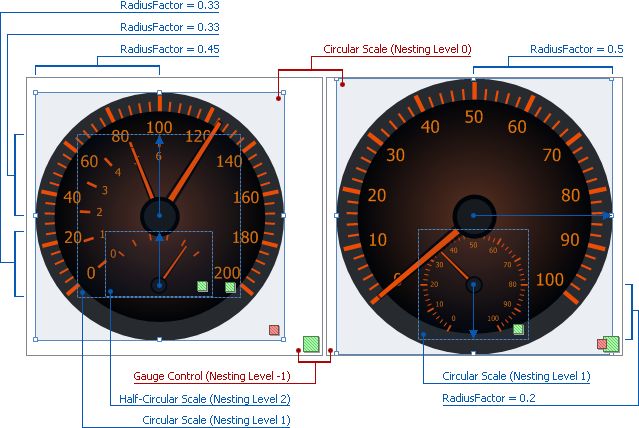Click the hub of the right gauge's nested scale
Image resolution: width=639 pixels, height=428 pixels.
click(x=474, y=285)
